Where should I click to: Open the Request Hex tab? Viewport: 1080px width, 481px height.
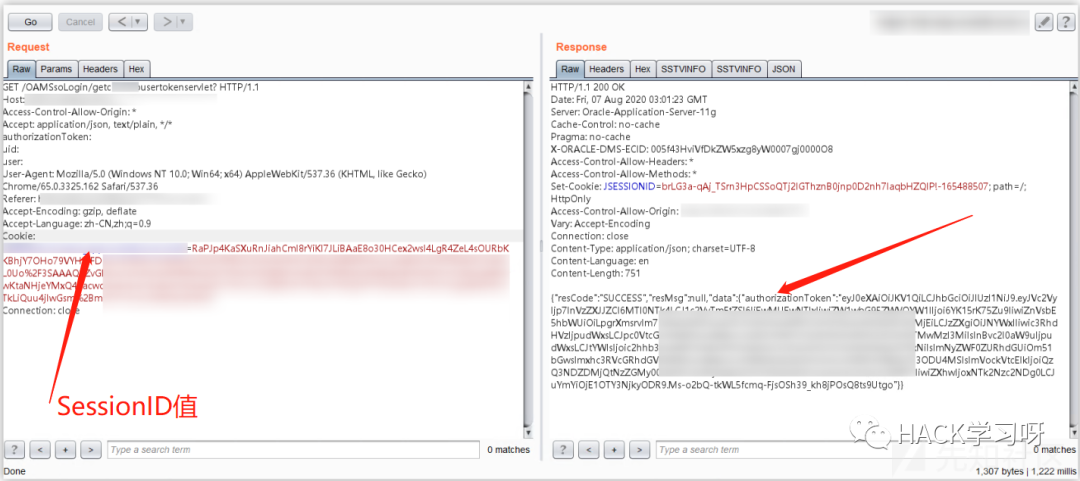point(136,69)
